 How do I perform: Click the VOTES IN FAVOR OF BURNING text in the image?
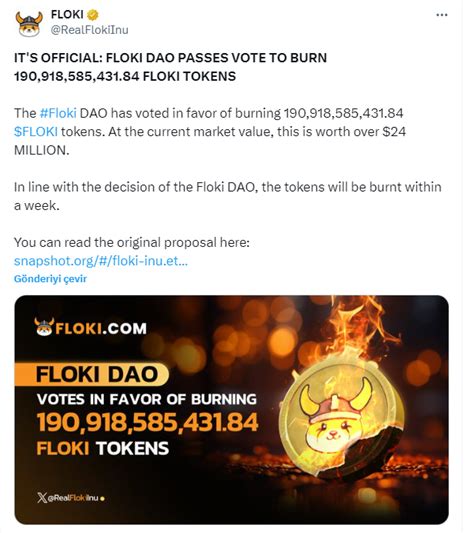(x=147, y=399)
